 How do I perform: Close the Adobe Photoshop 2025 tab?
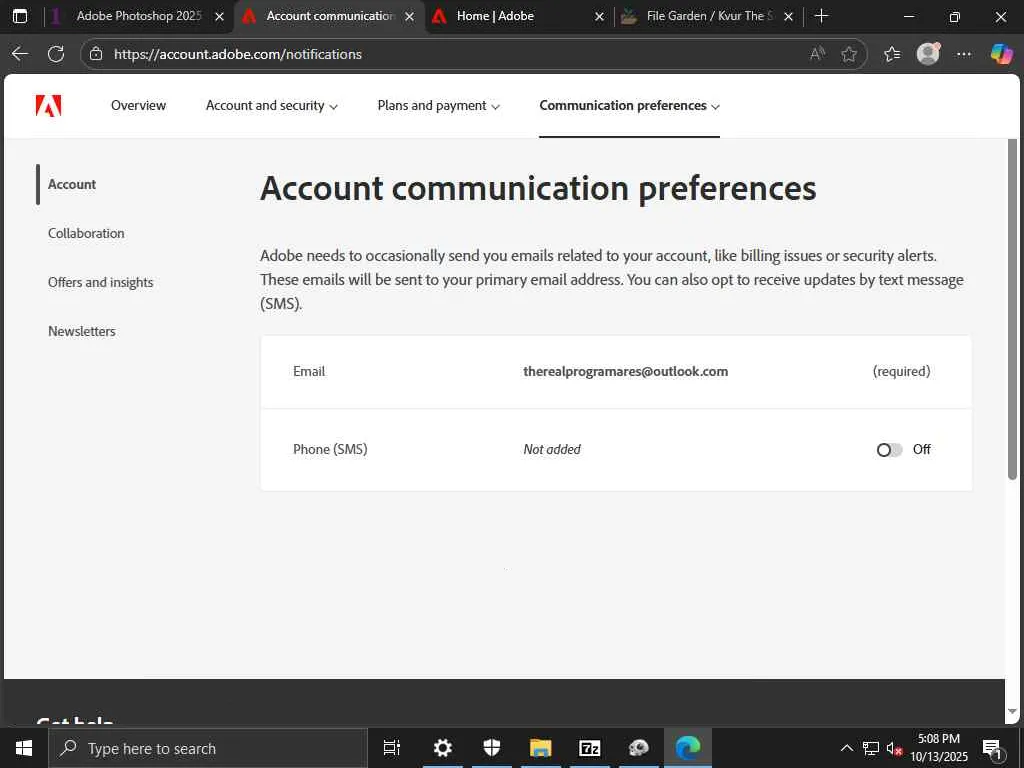(x=219, y=16)
